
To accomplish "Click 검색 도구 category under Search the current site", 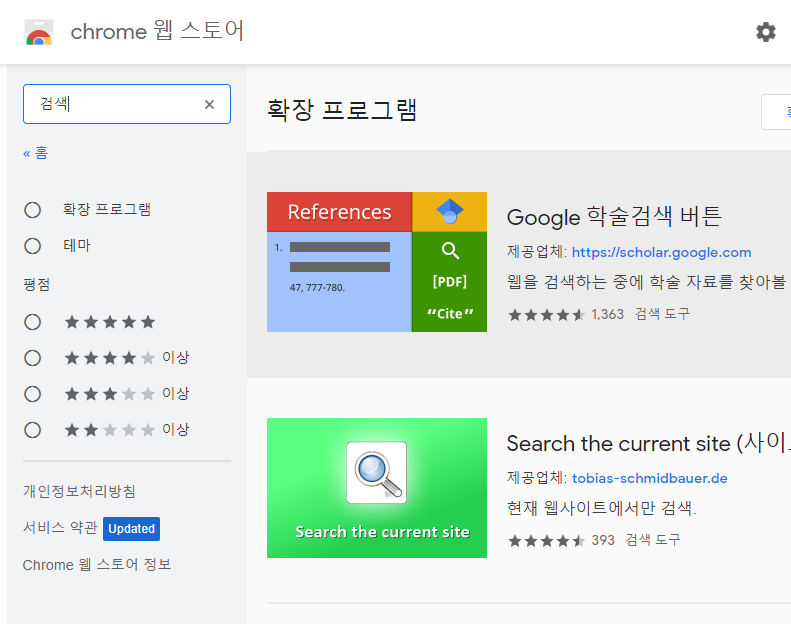I will point(653,540).
